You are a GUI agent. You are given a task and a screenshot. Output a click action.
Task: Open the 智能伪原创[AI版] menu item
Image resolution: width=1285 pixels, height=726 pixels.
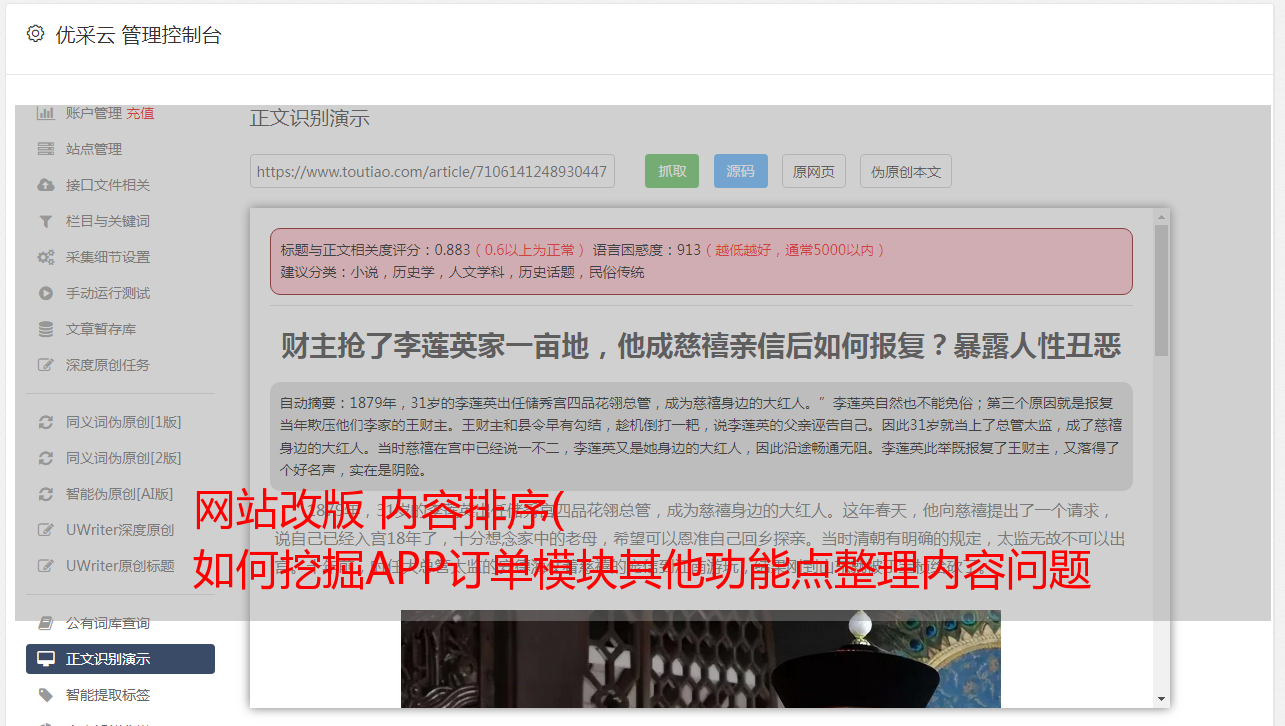coord(120,494)
